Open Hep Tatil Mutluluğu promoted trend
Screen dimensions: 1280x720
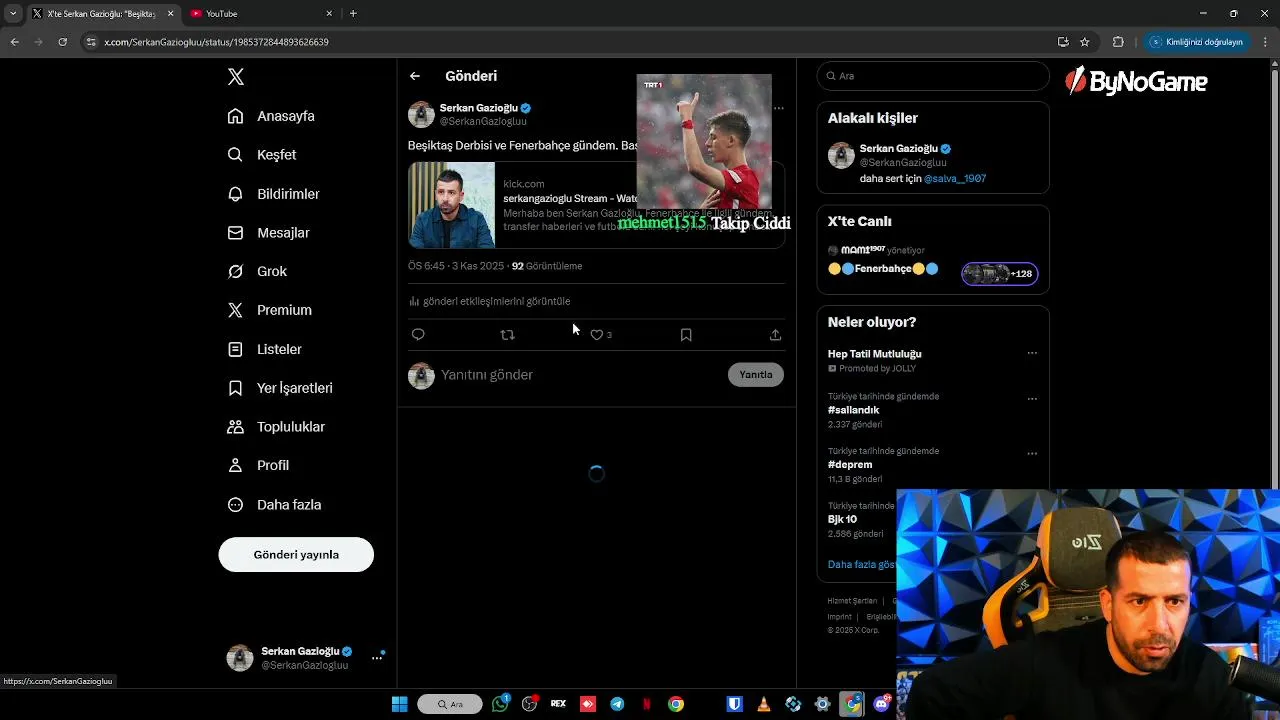874,354
